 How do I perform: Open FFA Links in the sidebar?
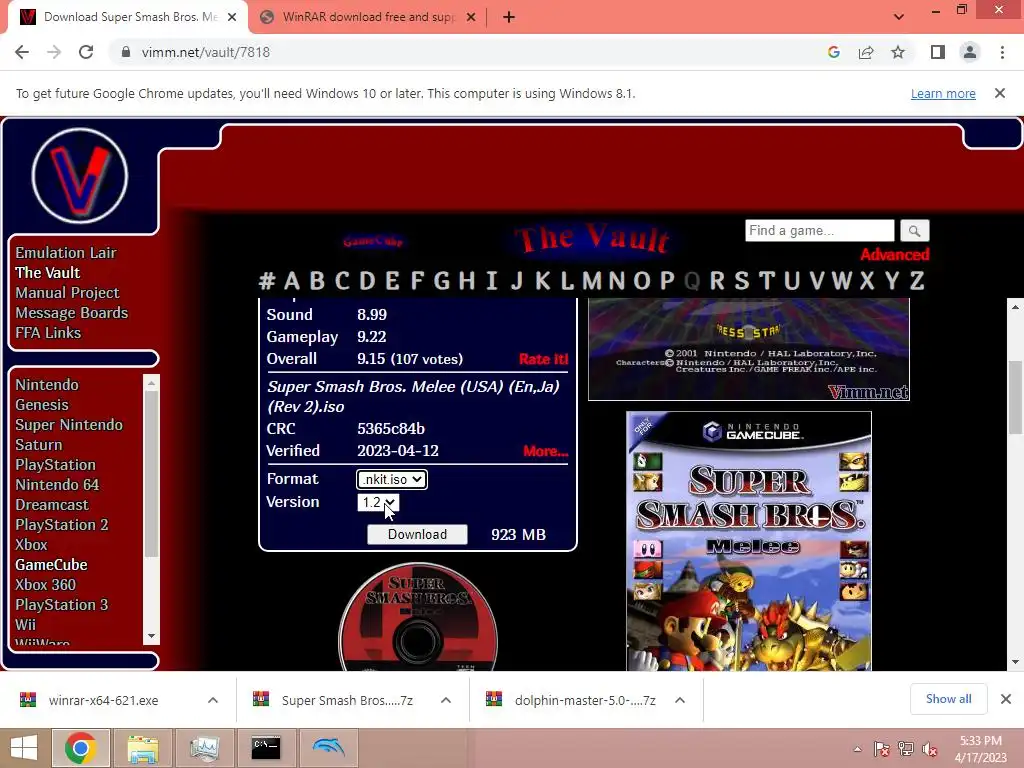click(x=48, y=333)
